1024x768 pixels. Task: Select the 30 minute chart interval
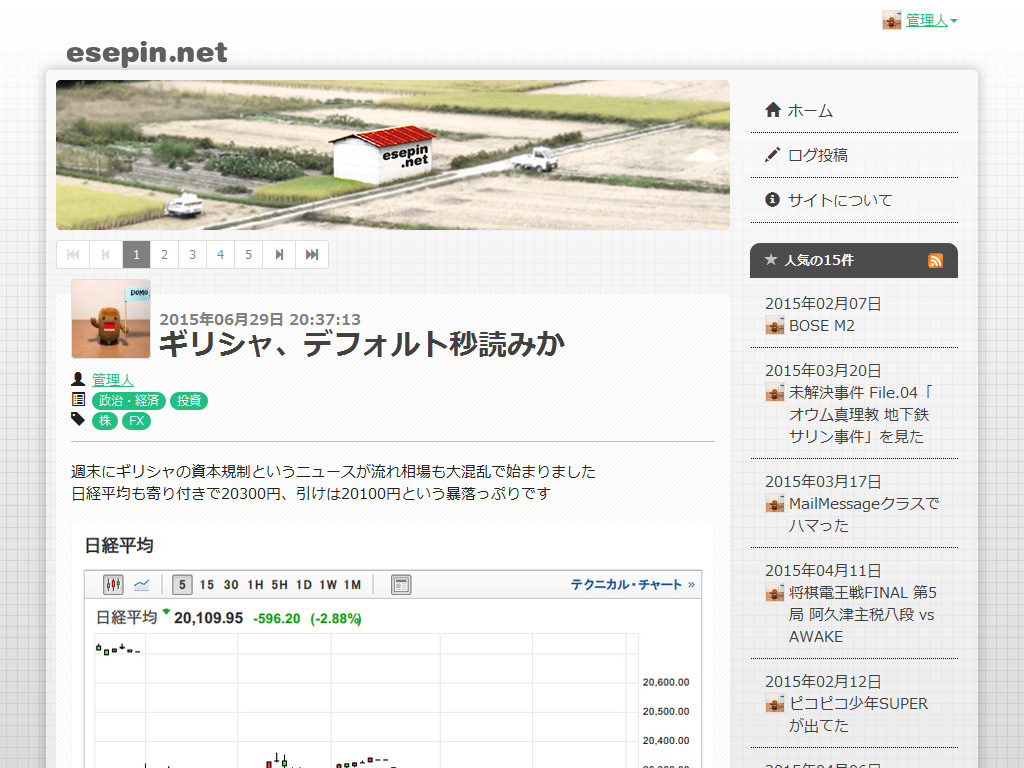click(231, 584)
